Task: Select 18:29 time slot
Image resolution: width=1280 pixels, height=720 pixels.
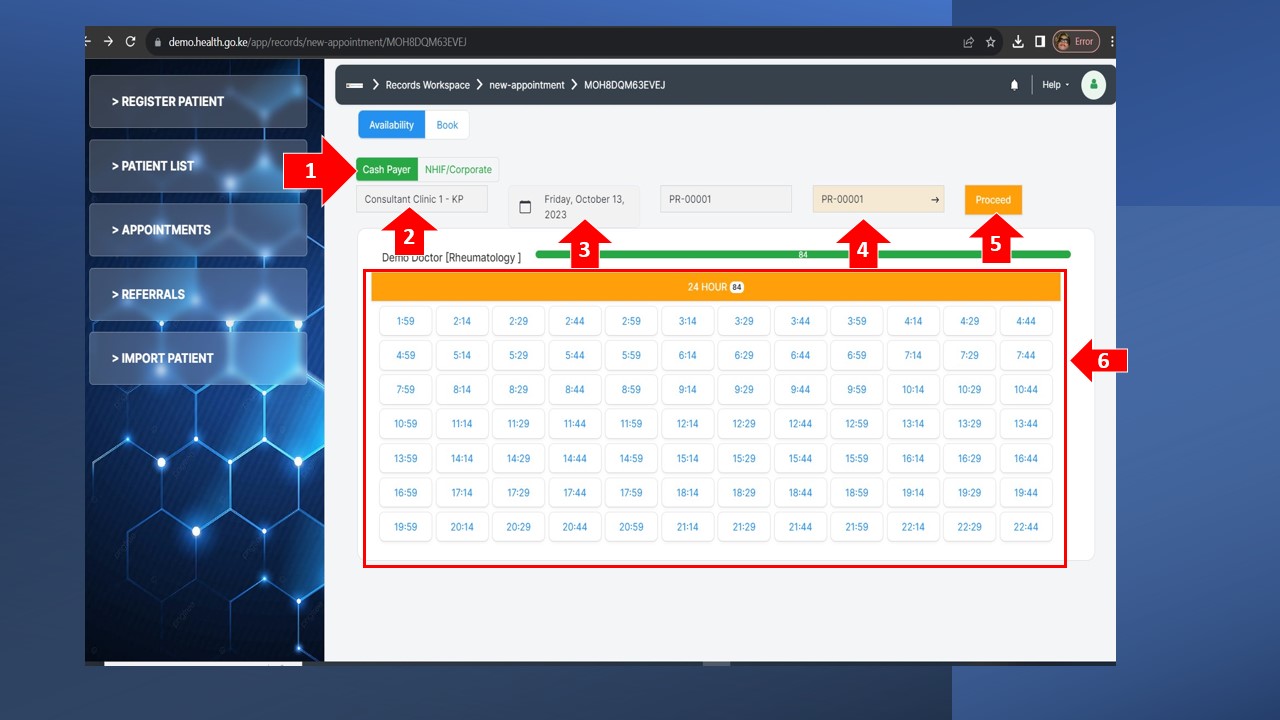Action: click(x=744, y=492)
